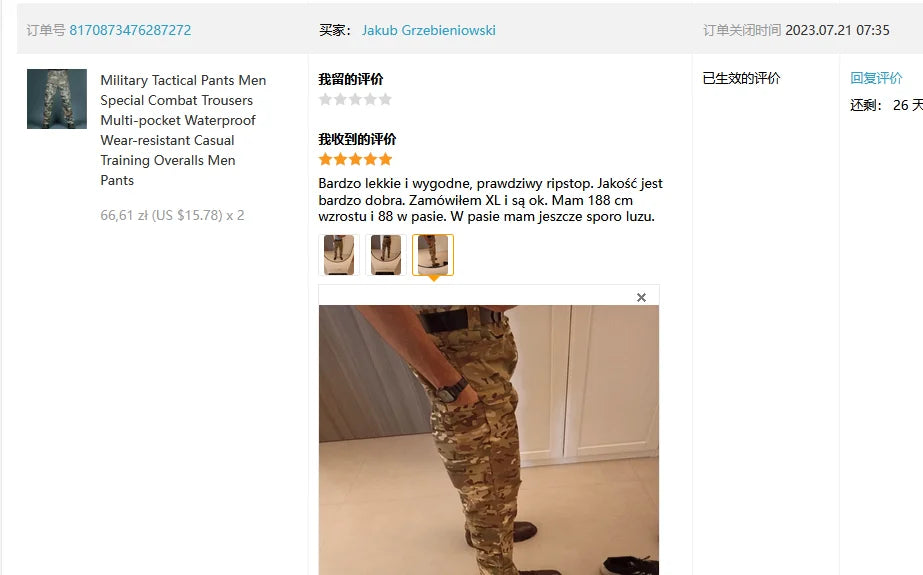This screenshot has height=575, width=923.
Task: Click fifth orange star under 我收到的评价
Action: click(x=385, y=159)
